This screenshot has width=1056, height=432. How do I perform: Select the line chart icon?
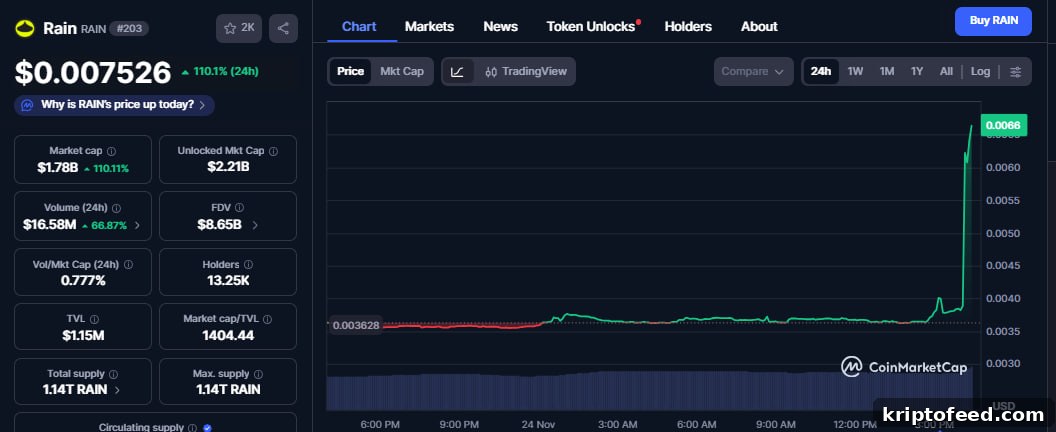click(457, 71)
